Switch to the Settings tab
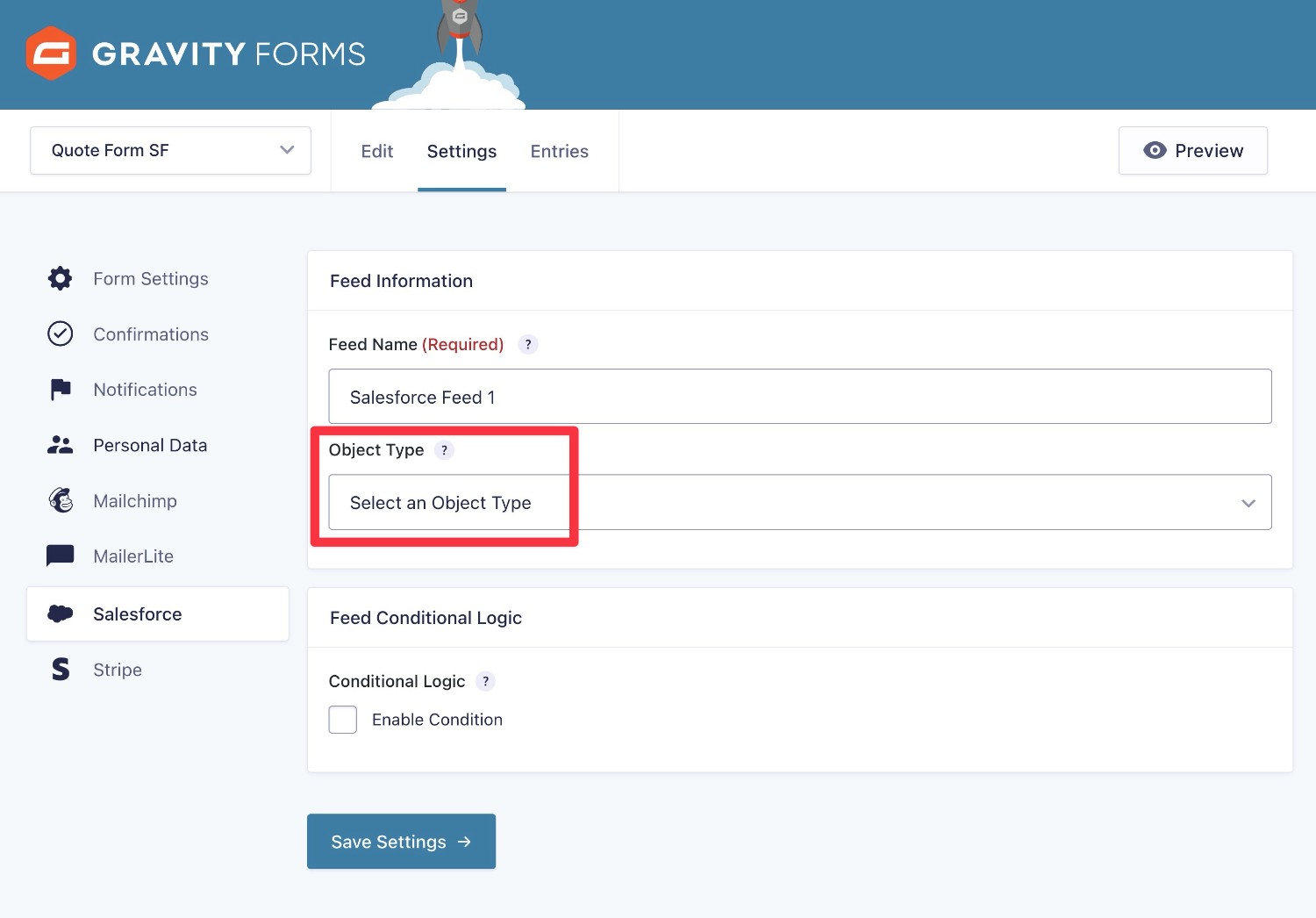This screenshot has height=918, width=1316. point(461,151)
